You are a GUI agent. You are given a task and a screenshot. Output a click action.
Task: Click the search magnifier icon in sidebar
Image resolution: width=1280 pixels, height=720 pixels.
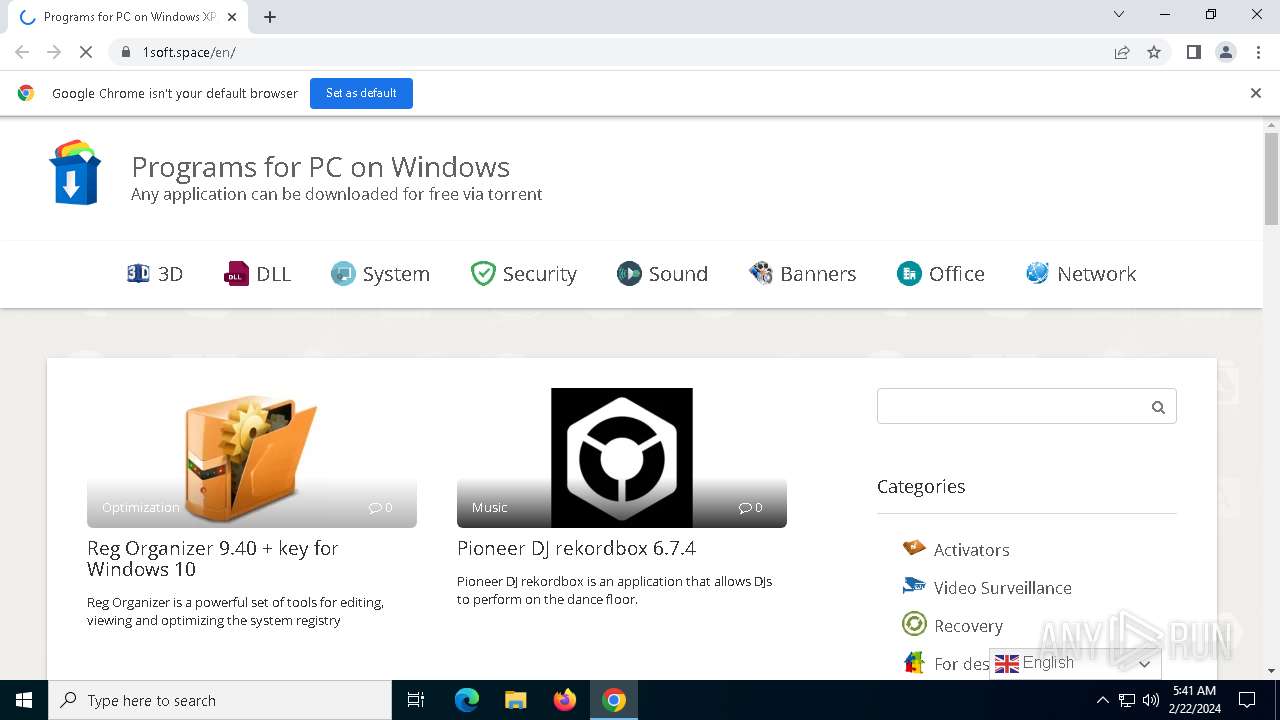pos(1158,407)
